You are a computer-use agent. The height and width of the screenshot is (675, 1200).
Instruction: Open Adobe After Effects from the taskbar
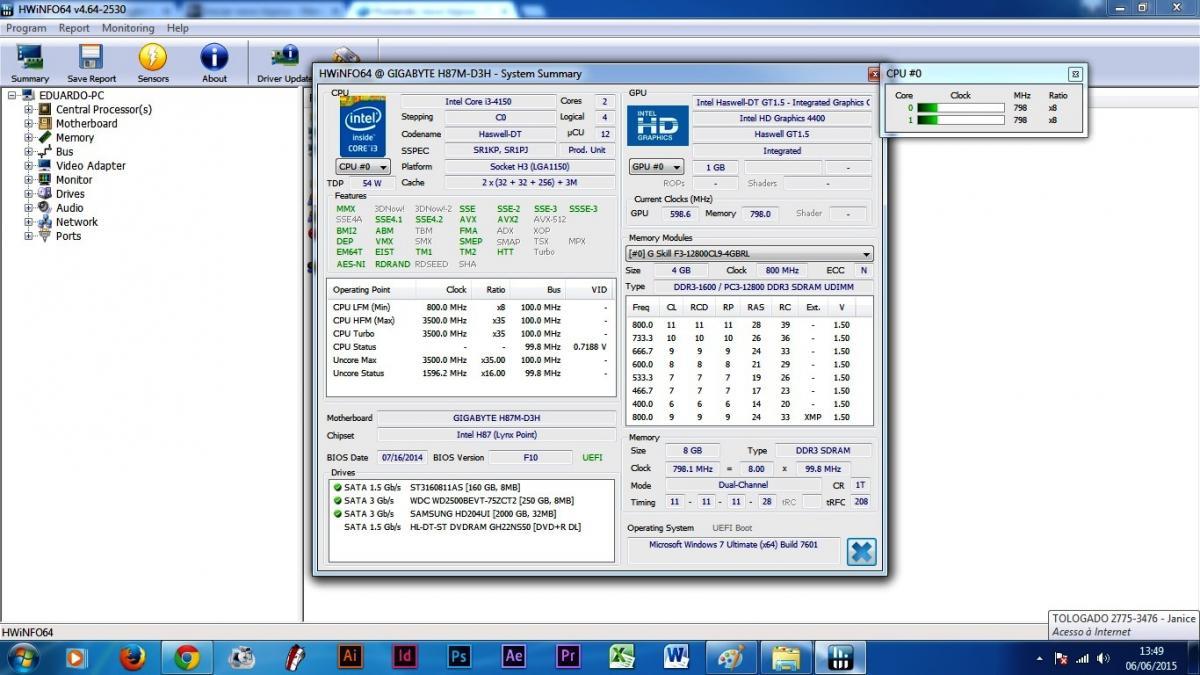[513, 657]
